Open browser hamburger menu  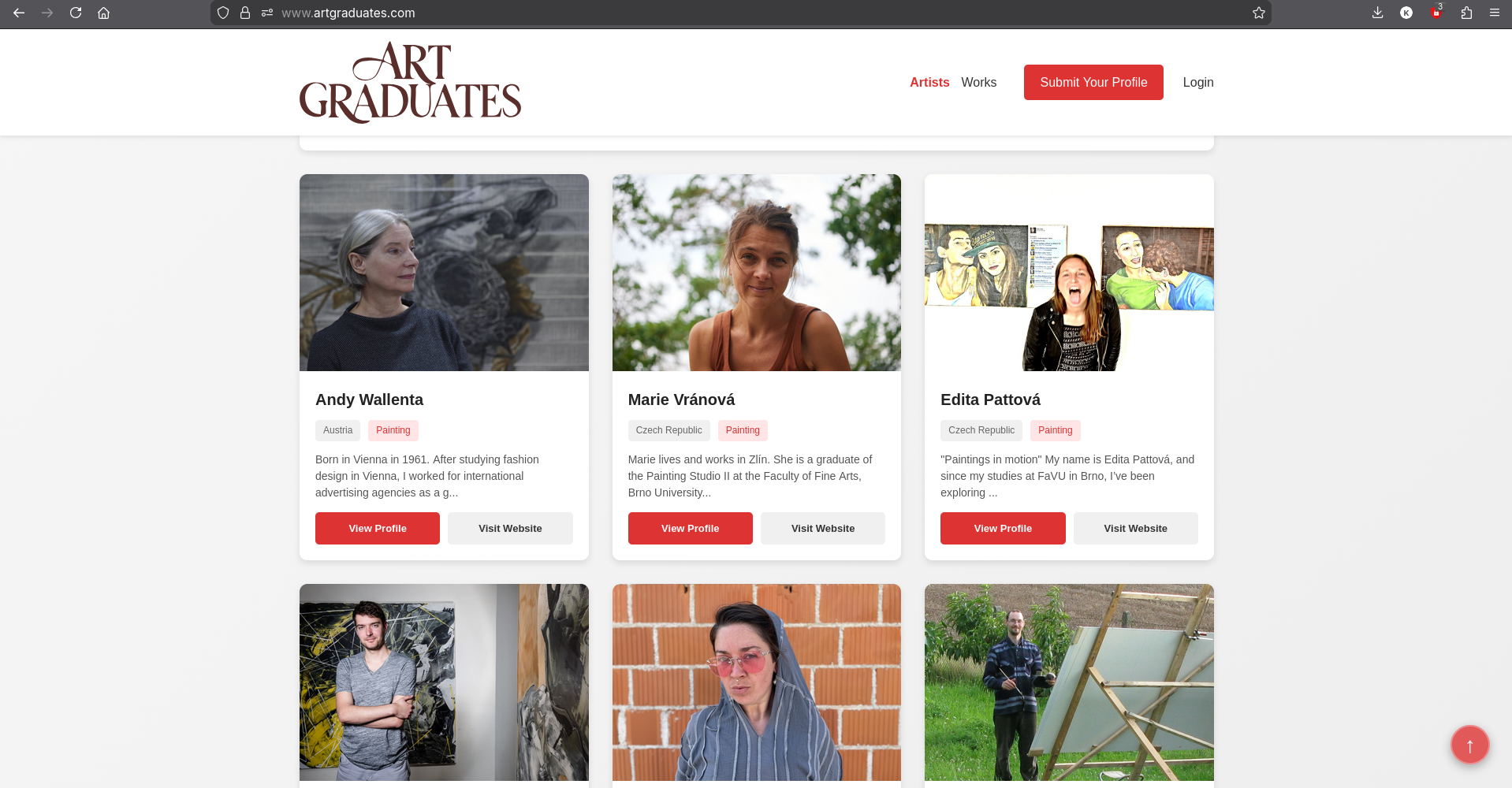coord(1494,13)
